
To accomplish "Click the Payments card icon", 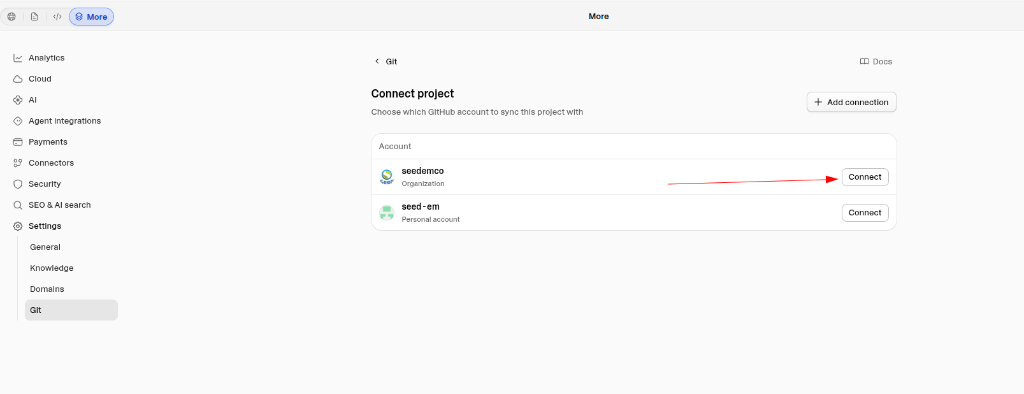I will [x=18, y=142].
